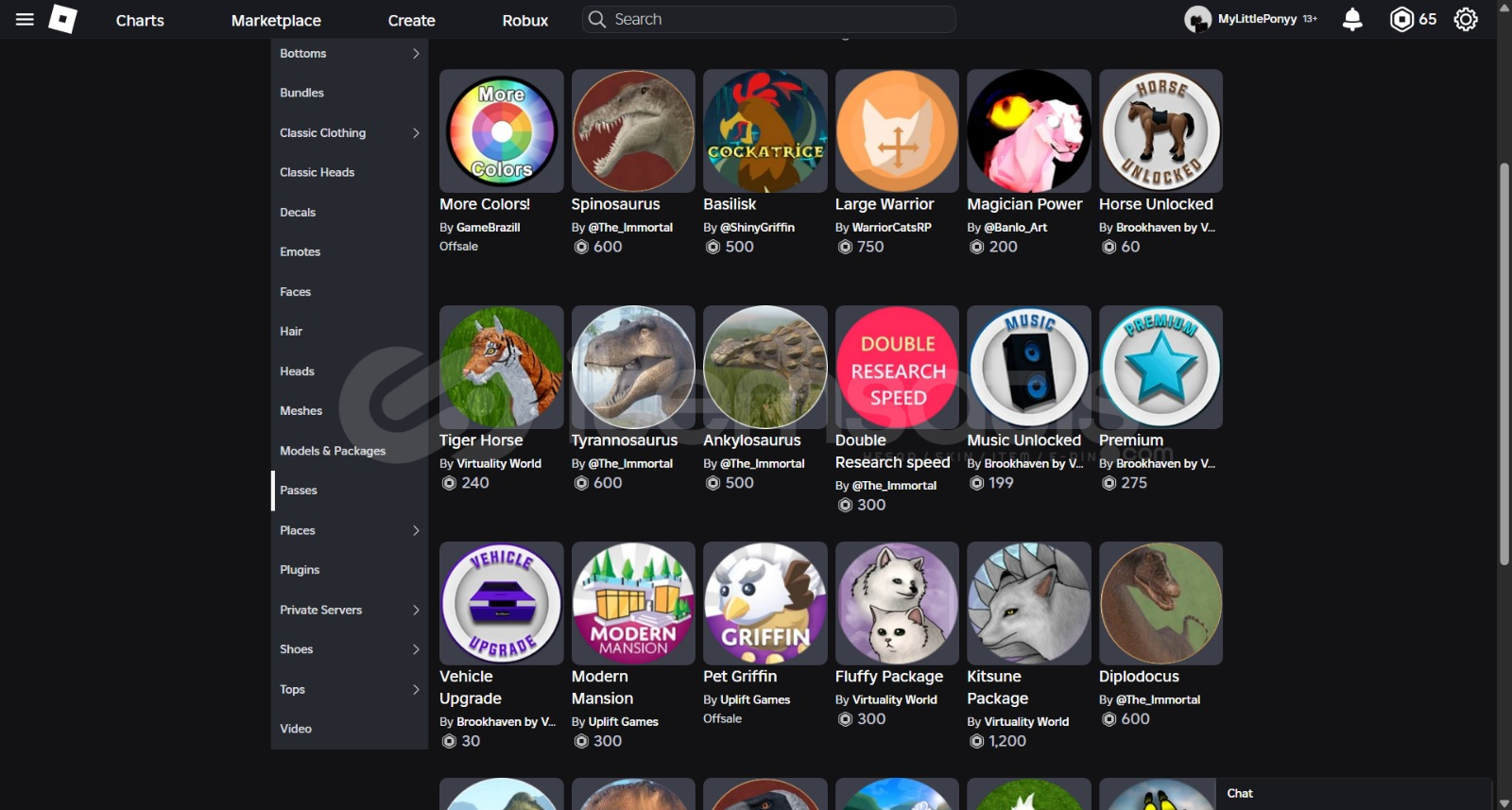The height and width of the screenshot is (810, 1512).
Task: Open the Spinosaurus pass icon
Action: (x=633, y=131)
